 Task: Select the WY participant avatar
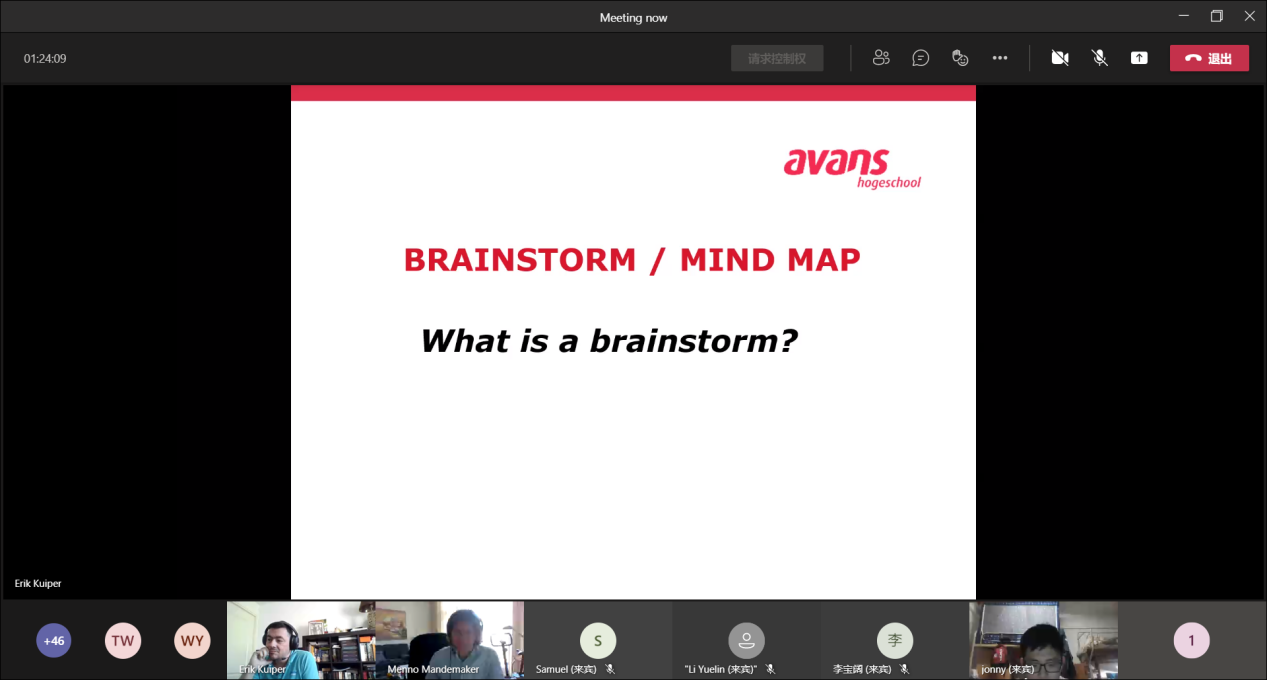click(192, 641)
